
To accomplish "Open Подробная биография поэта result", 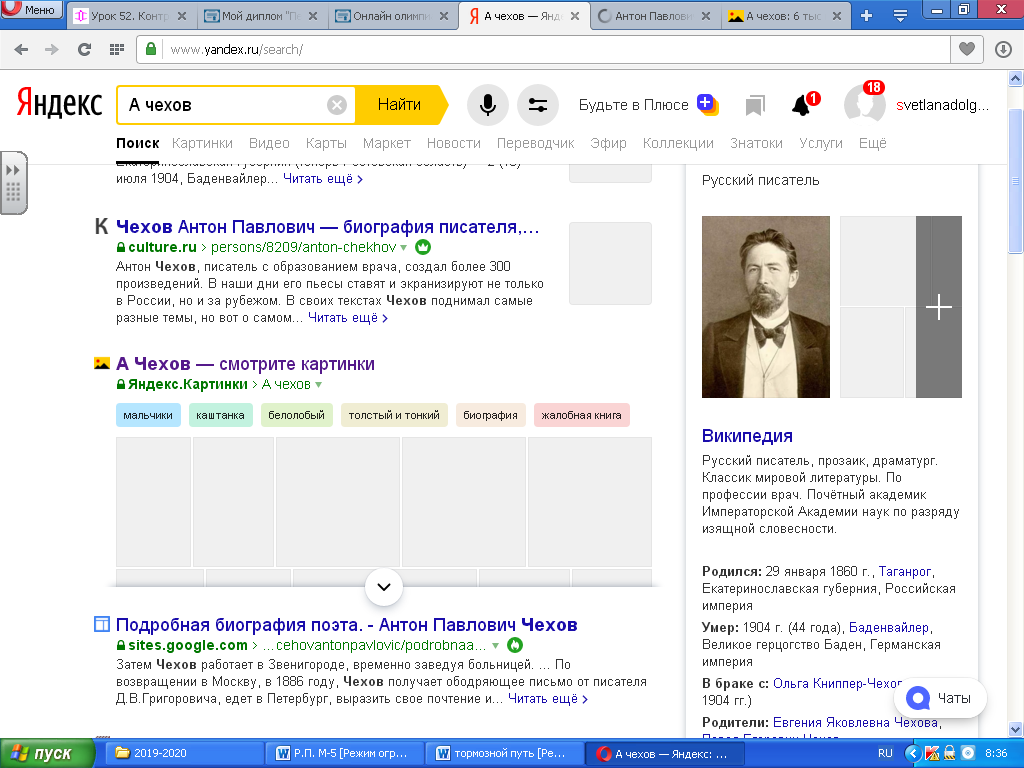I will (x=347, y=625).
